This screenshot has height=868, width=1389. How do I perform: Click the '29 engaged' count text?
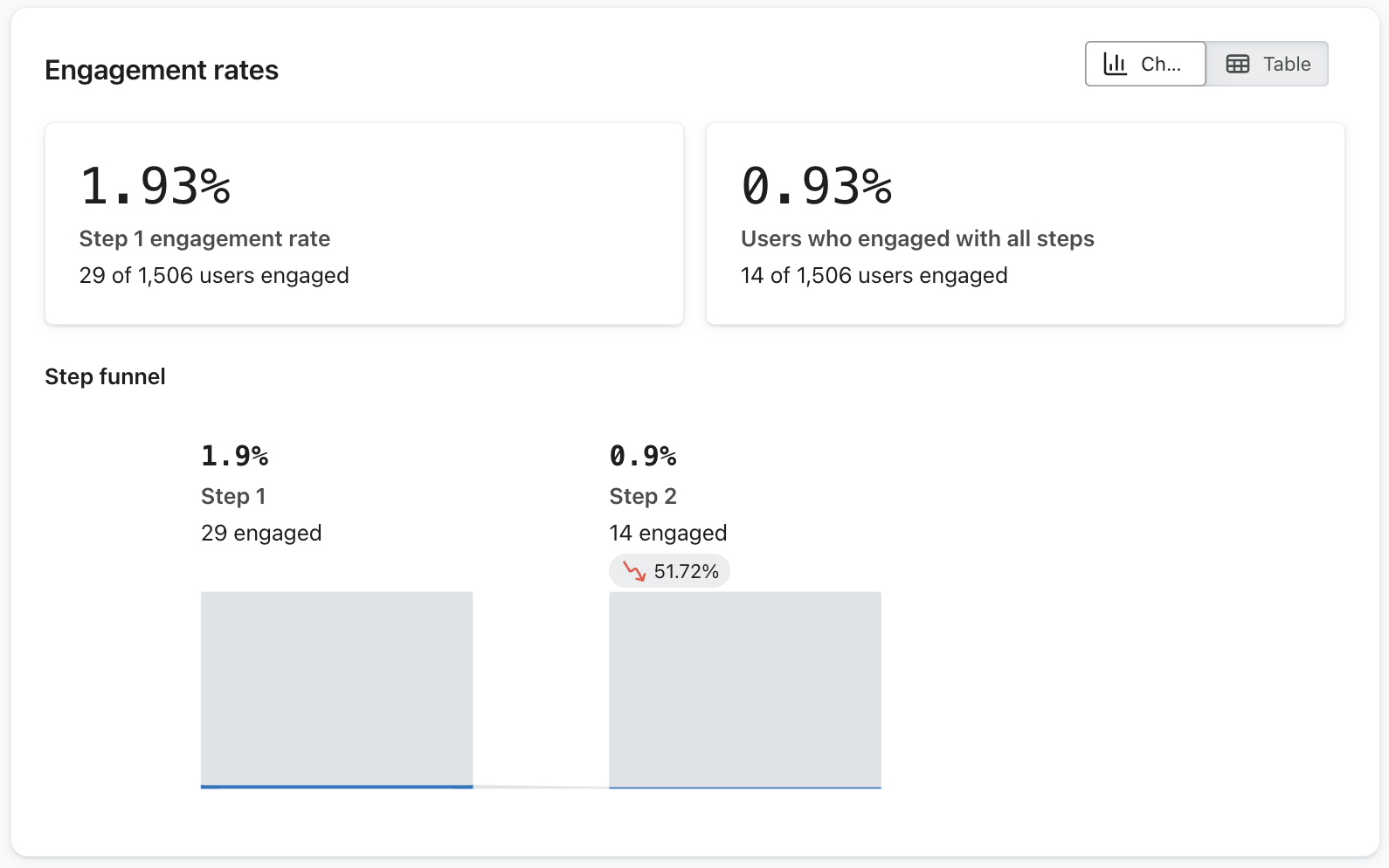261,533
